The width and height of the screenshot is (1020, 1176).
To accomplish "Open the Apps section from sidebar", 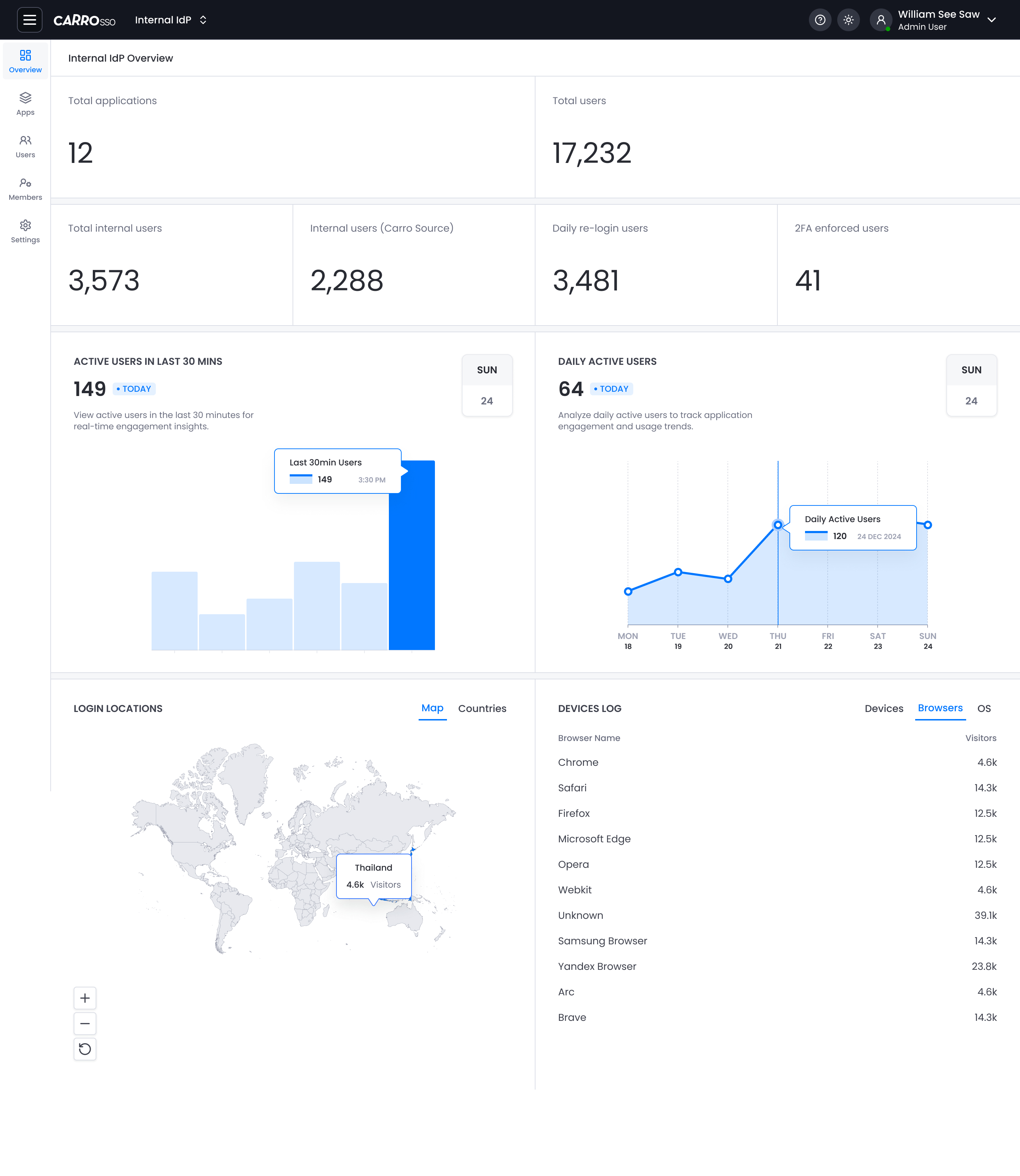I will (25, 103).
